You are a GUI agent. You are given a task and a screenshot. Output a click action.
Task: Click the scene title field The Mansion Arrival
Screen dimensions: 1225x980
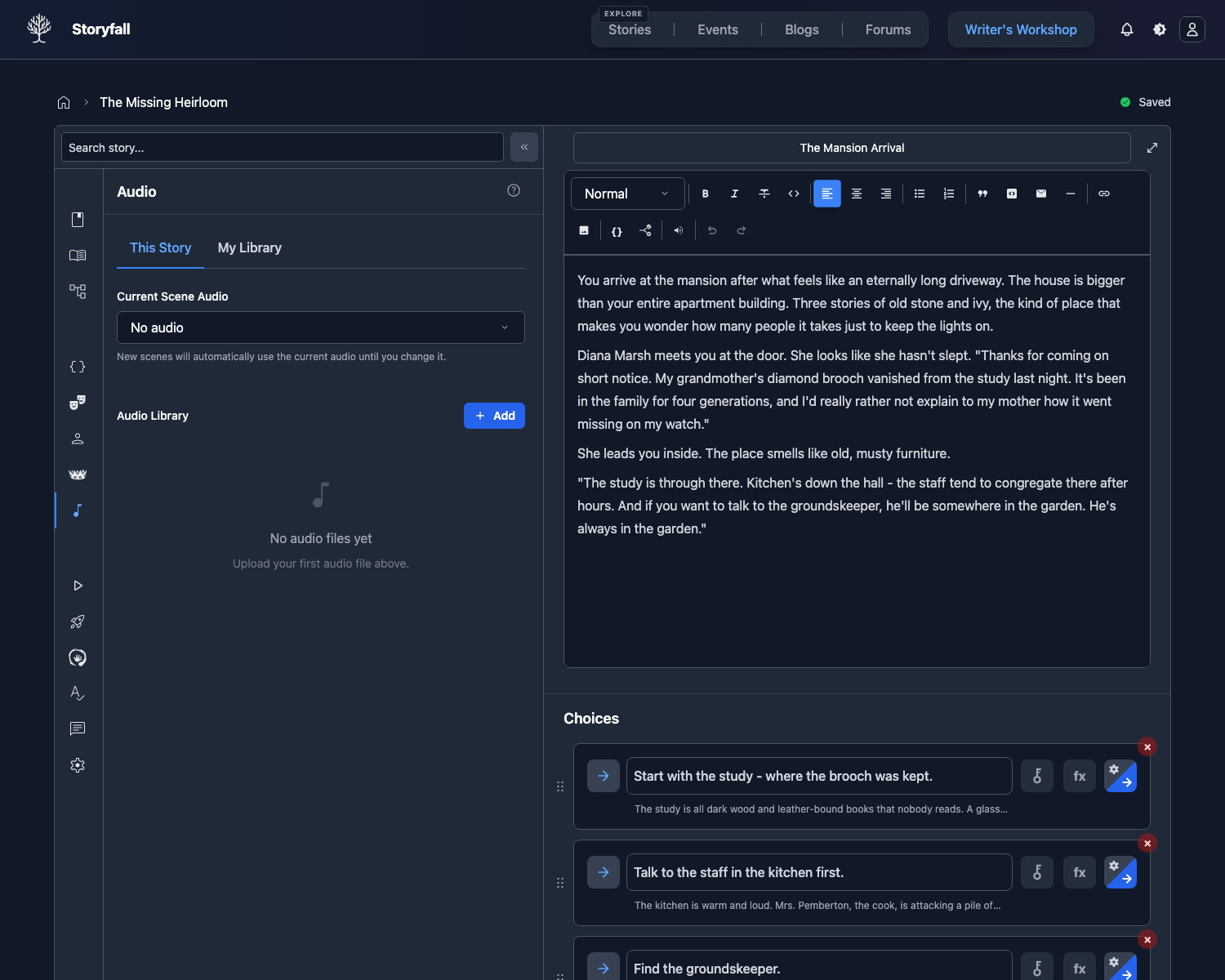click(852, 148)
